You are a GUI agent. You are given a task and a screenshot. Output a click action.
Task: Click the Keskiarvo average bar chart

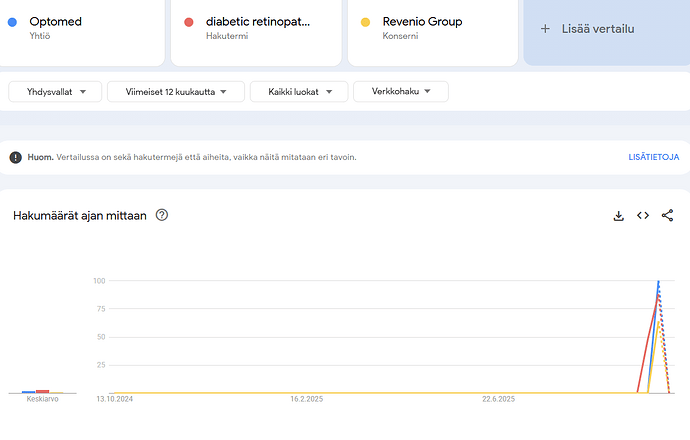click(x=42, y=392)
